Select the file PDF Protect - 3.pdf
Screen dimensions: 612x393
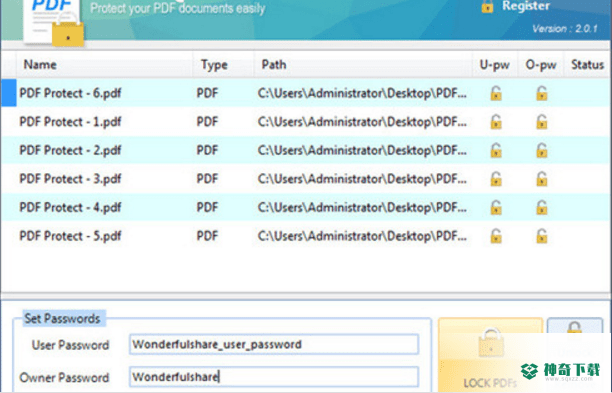click(x=70, y=179)
